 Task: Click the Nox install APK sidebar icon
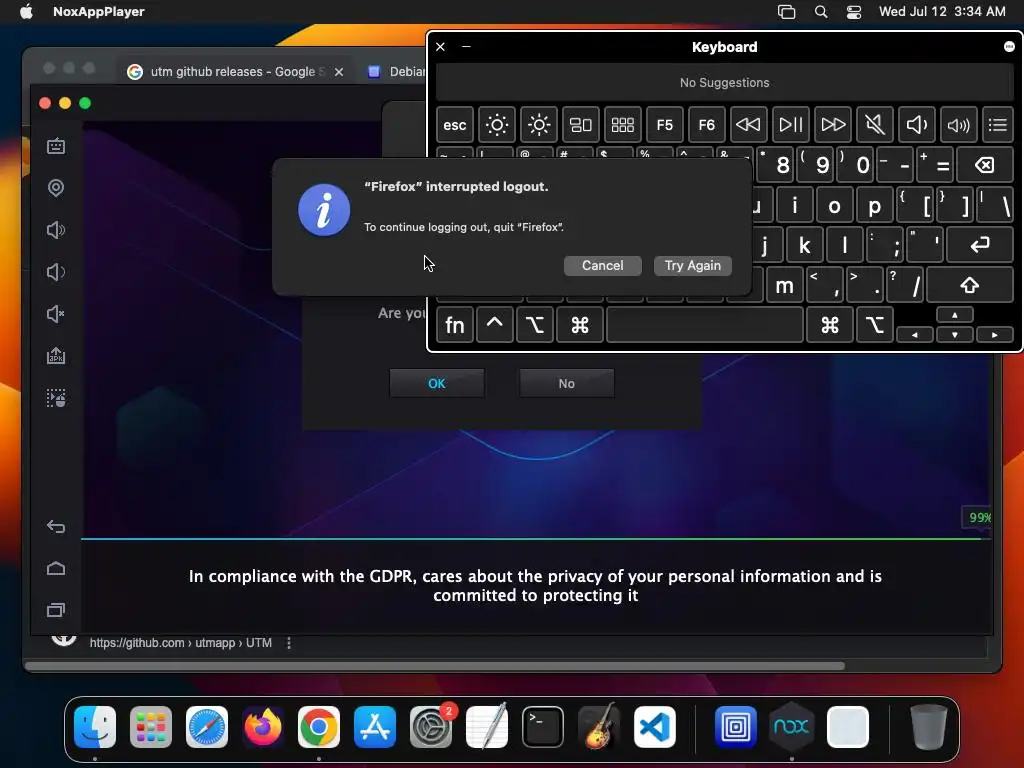(56, 356)
